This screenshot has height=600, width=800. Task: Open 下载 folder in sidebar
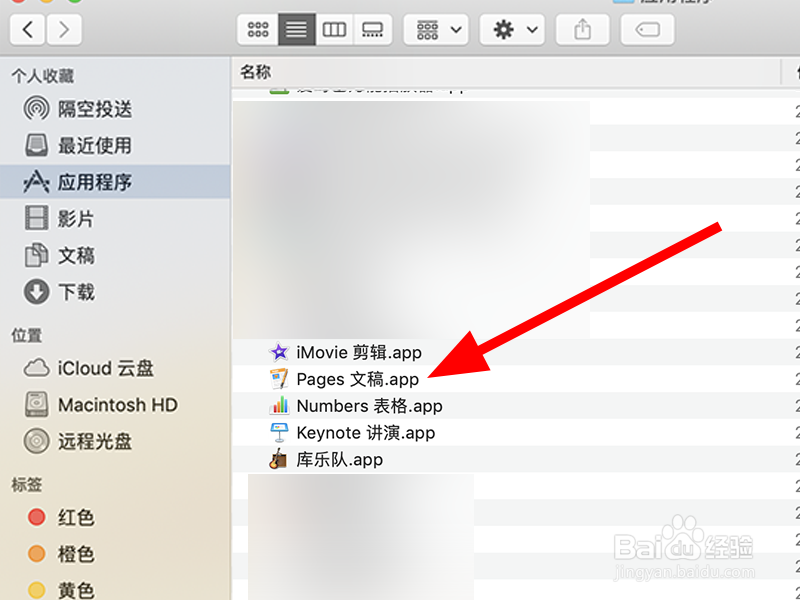pos(115,292)
